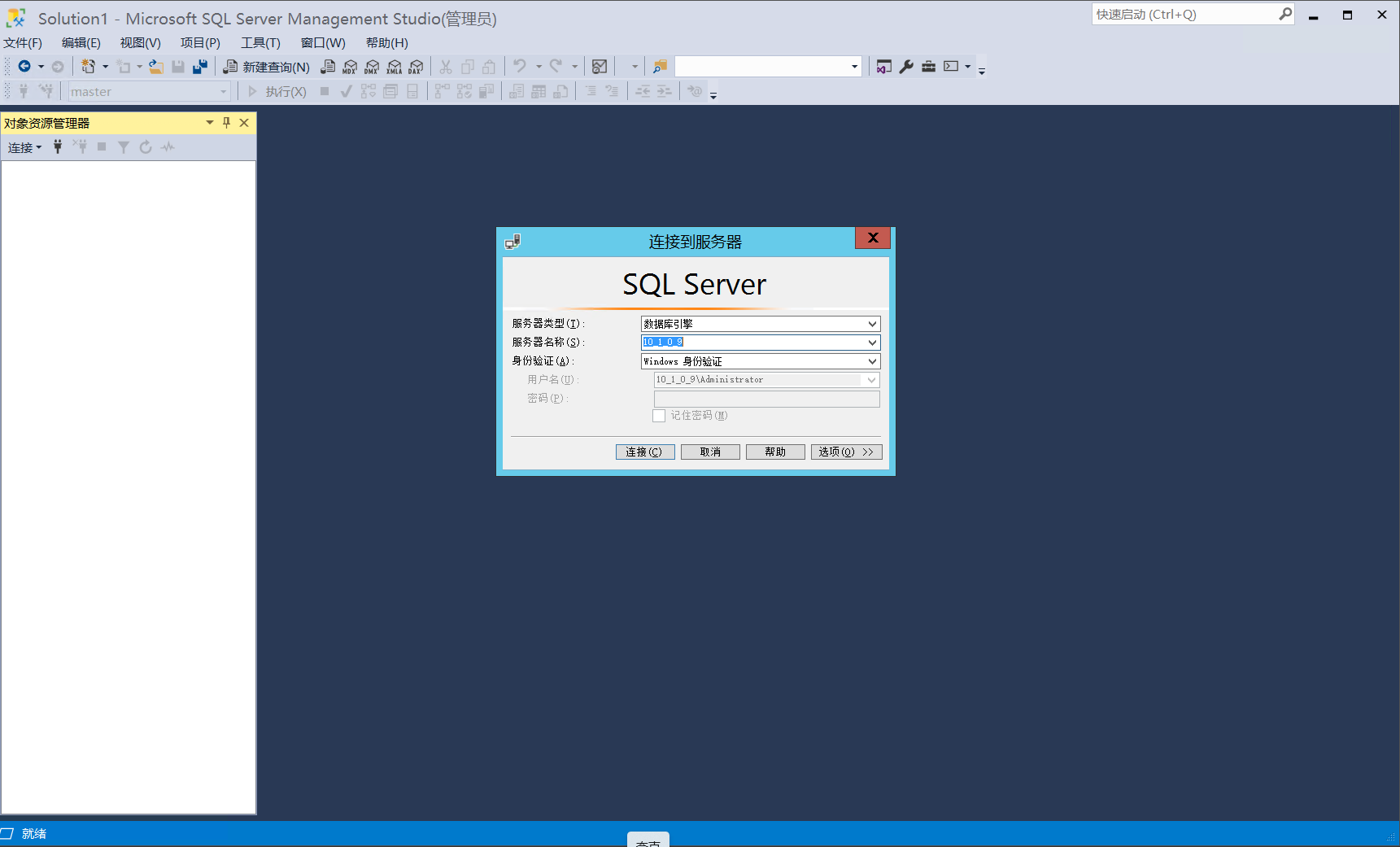Click the 连接(C) button to connect

point(644,451)
